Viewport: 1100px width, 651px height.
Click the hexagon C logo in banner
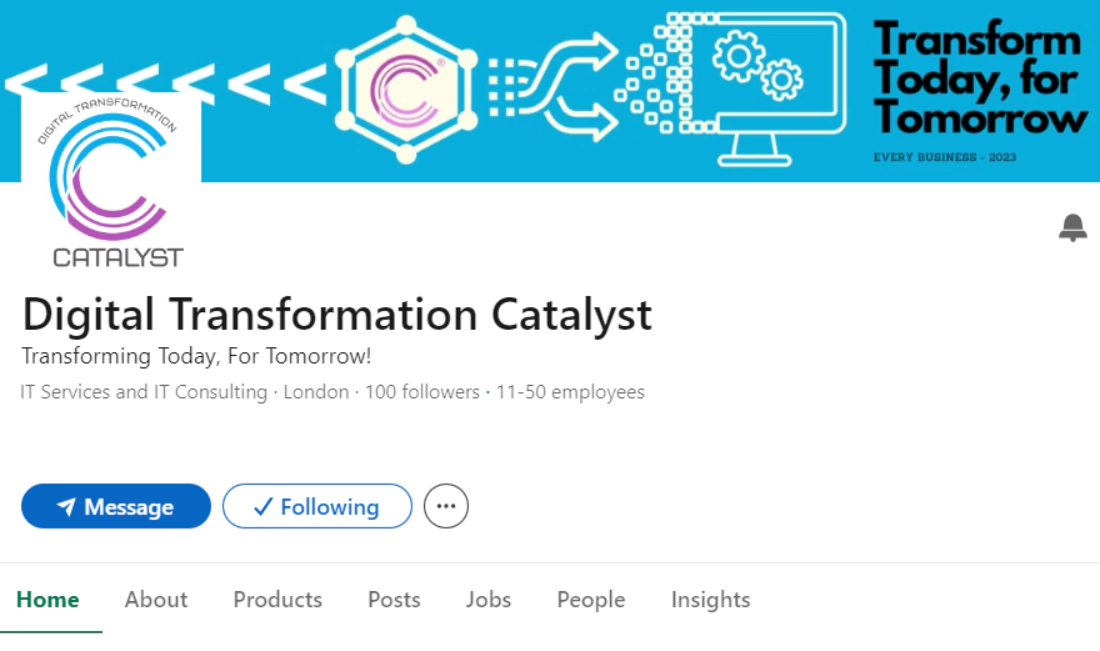405,88
